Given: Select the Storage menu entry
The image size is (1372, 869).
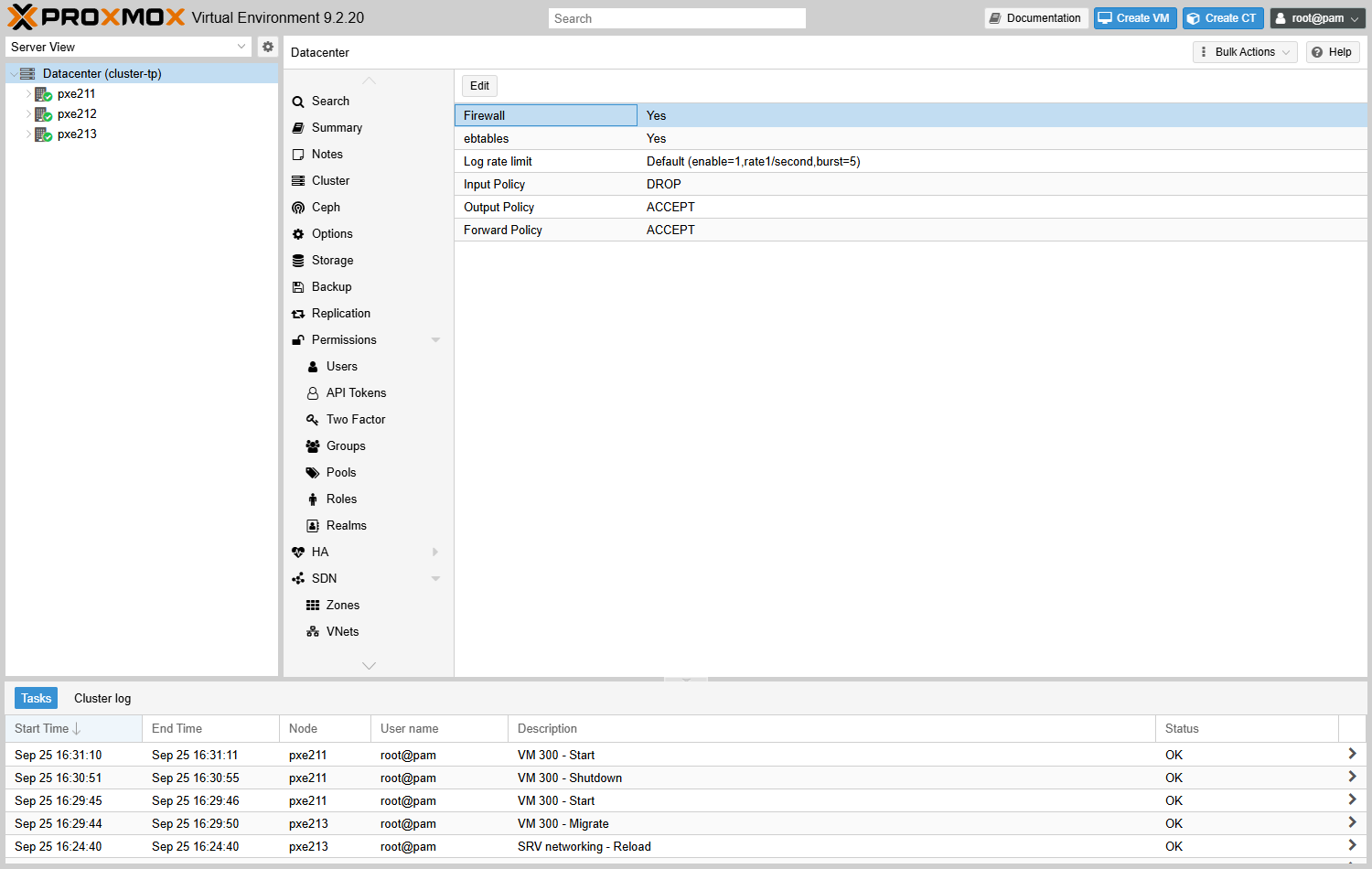Looking at the screenshot, I should pos(332,261).
